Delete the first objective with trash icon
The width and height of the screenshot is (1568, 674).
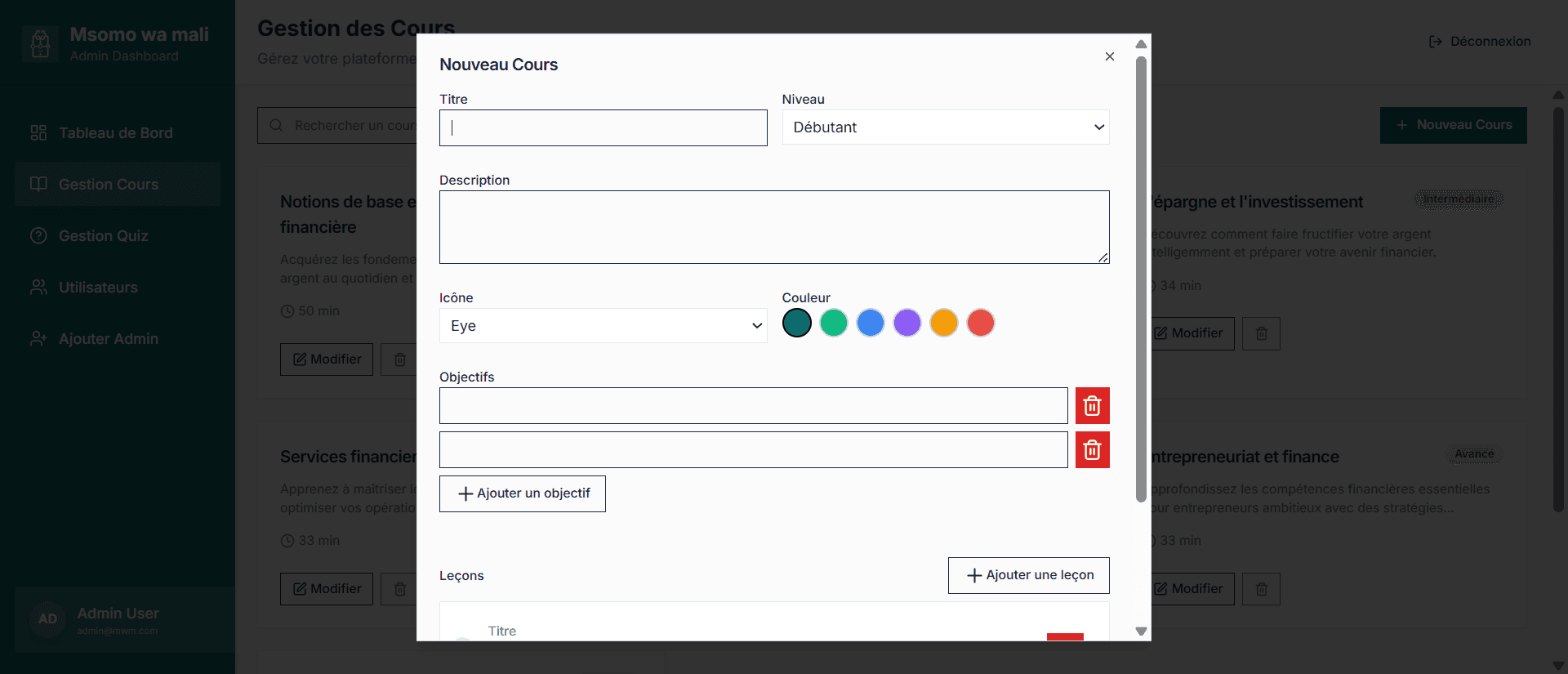(1093, 406)
